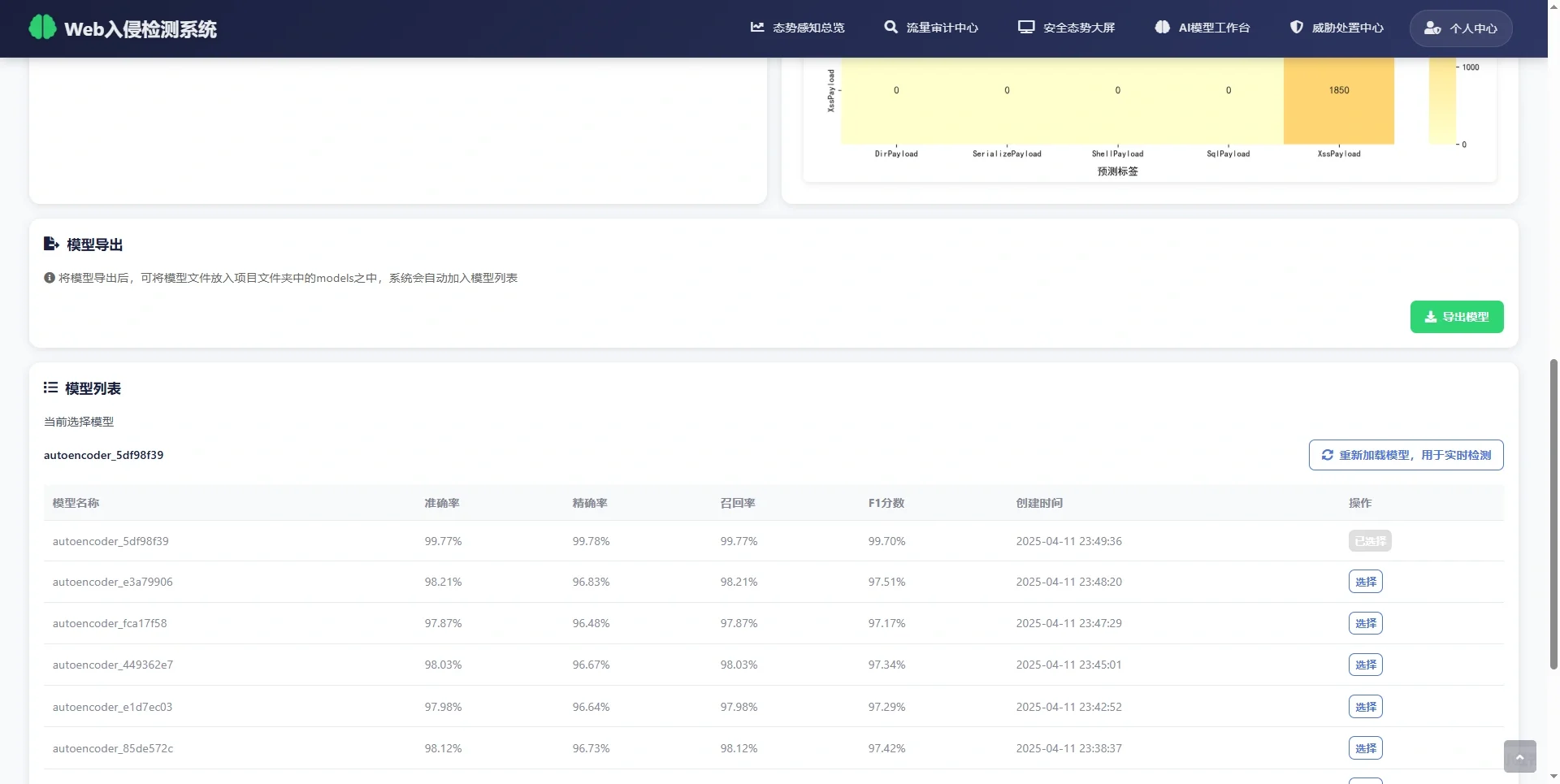Click the 模型列表 section heading

click(x=93, y=388)
